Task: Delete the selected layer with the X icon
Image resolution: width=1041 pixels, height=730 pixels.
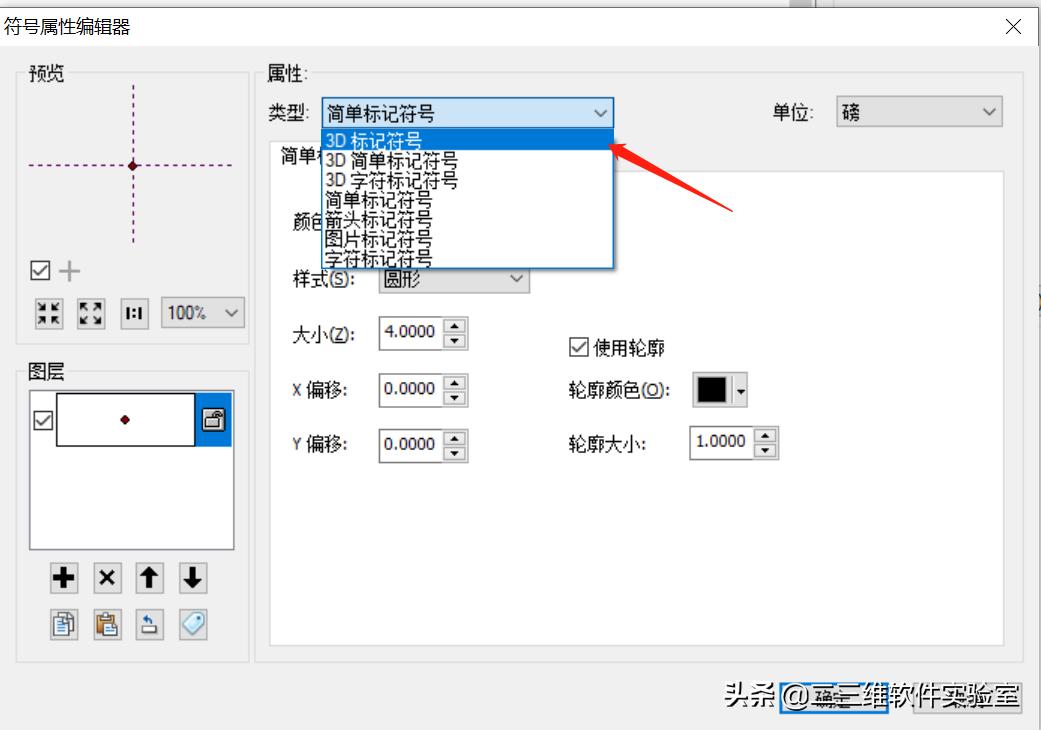Action: coord(107,578)
